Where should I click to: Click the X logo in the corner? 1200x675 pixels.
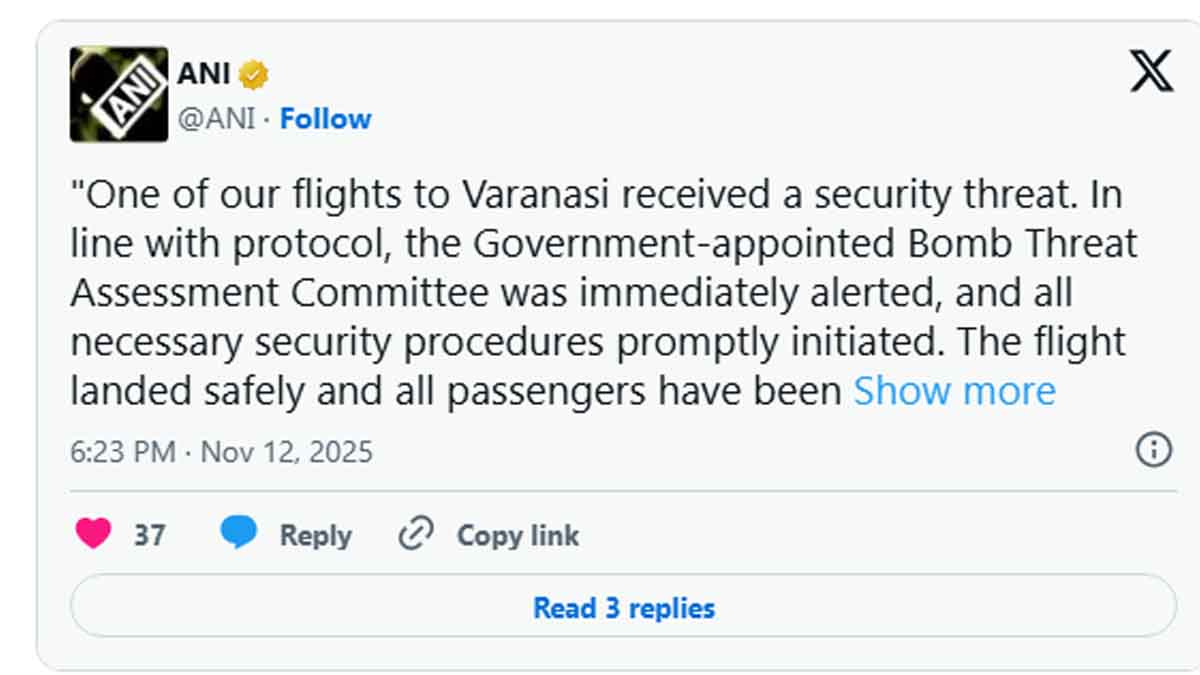[1151, 71]
